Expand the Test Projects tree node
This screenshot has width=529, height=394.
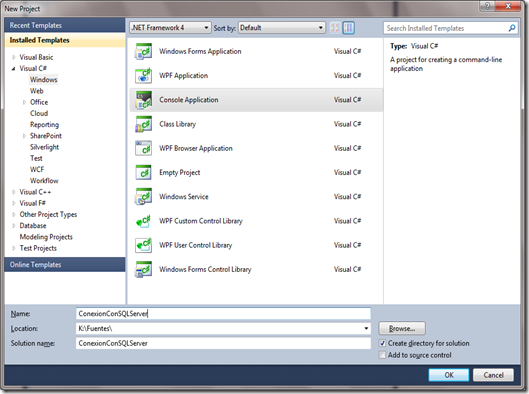[14, 248]
